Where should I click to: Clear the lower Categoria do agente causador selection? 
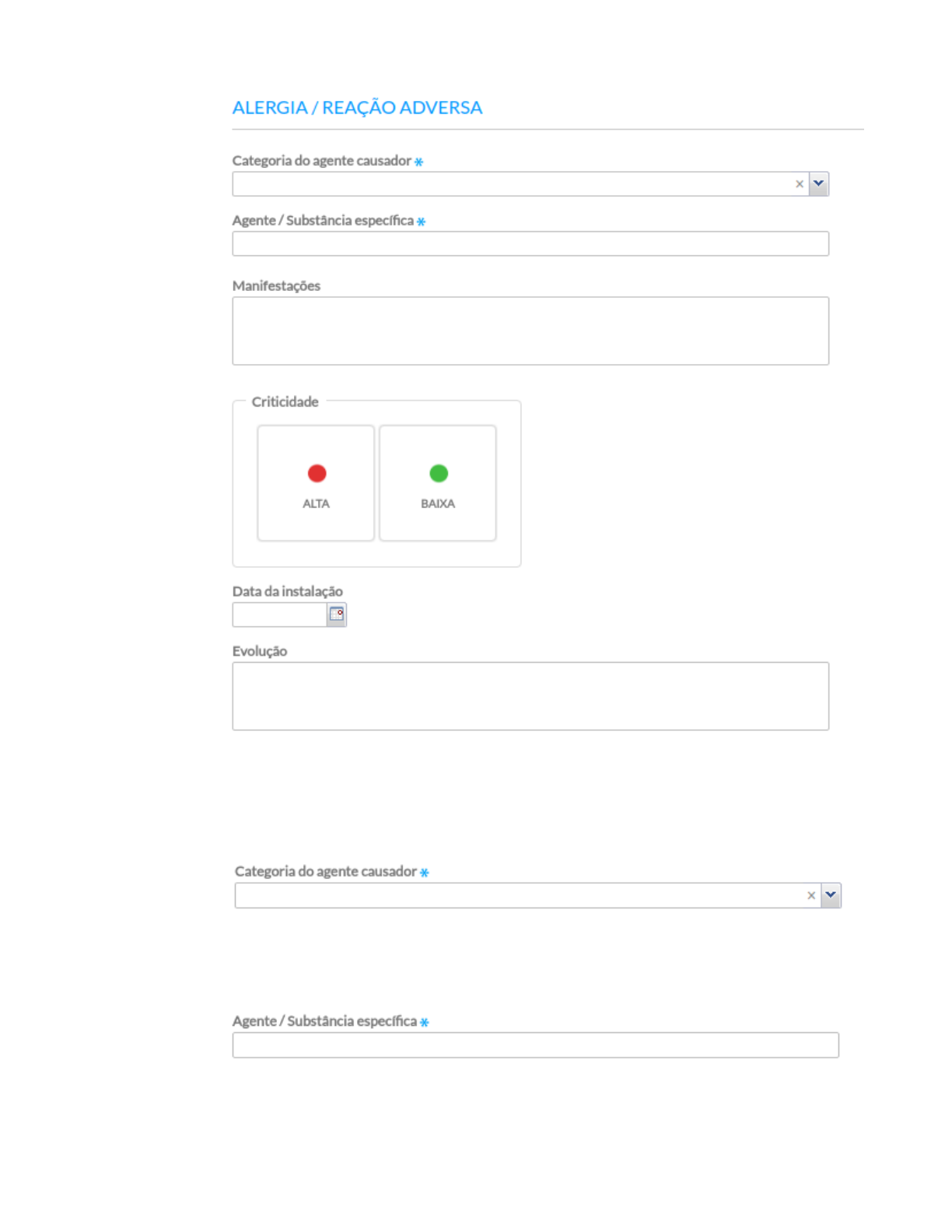coord(810,895)
